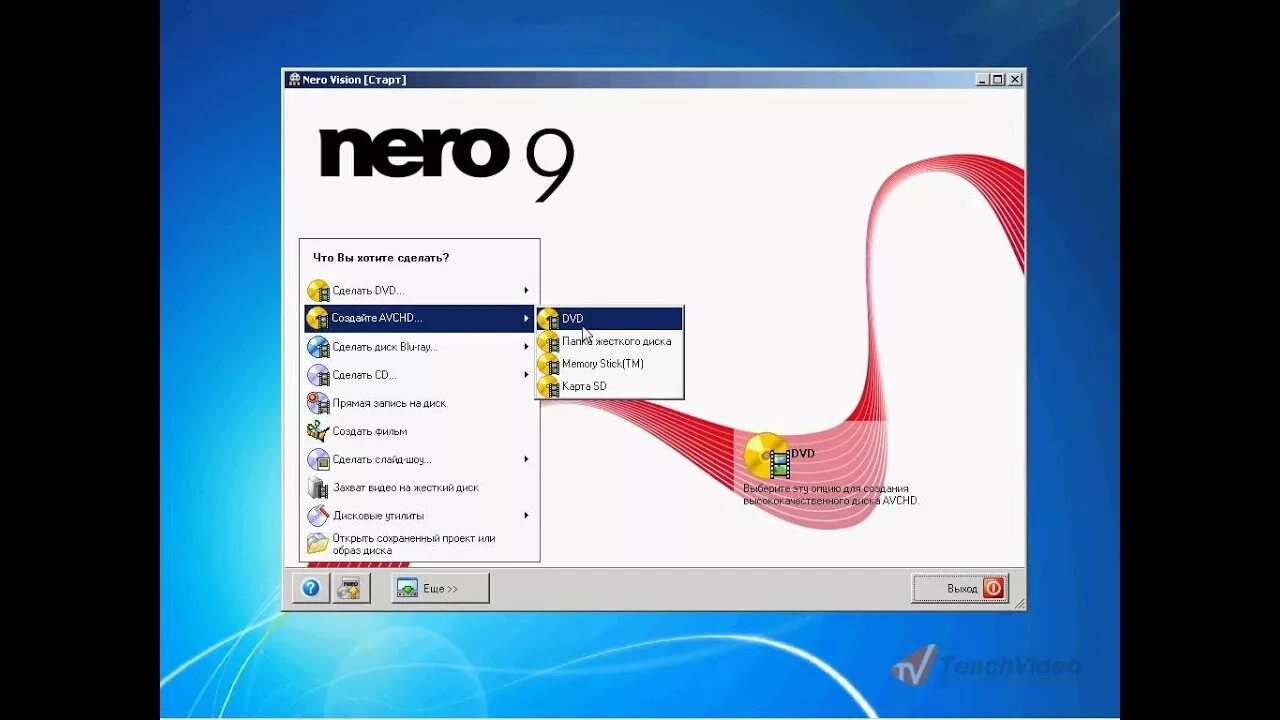Maximize the Nero Vision window

[x=998, y=80]
